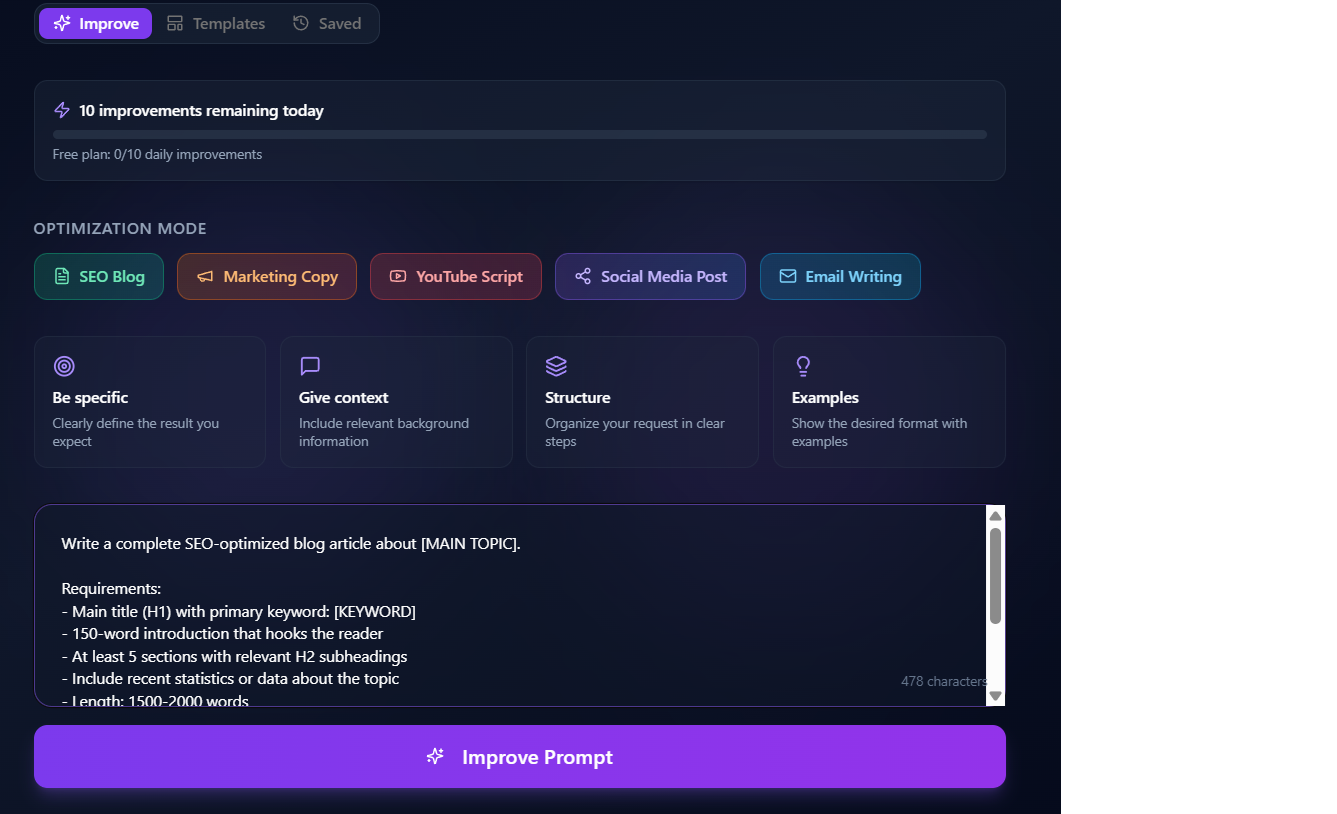1337x814 pixels.
Task: Click the daily improvements progress bar
Action: click(520, 134)
